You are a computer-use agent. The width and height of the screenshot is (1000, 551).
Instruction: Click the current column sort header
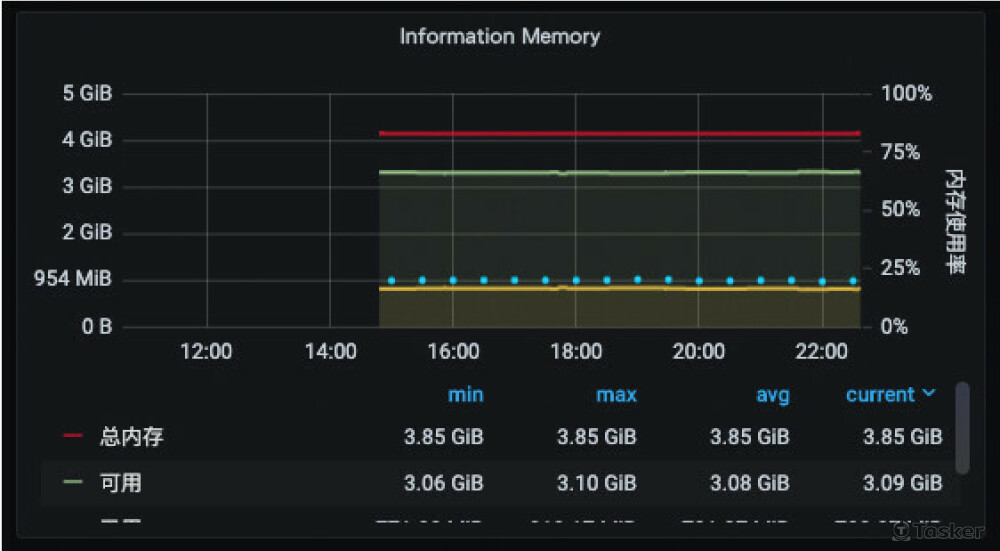point(880,394)
